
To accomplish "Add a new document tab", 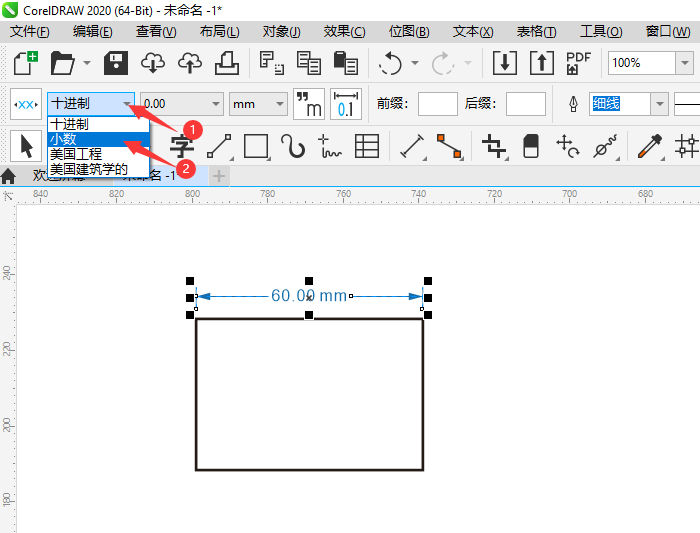I will click(219, 176).
